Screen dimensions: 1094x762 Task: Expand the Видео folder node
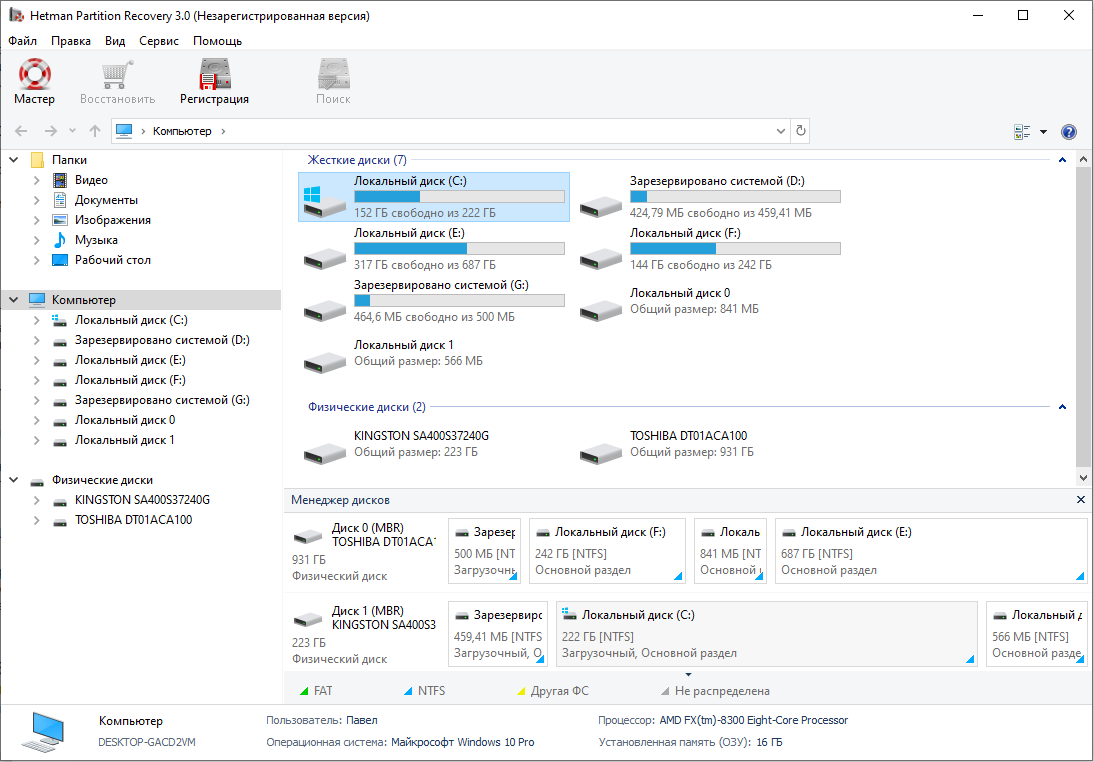[x=36, y=180]
